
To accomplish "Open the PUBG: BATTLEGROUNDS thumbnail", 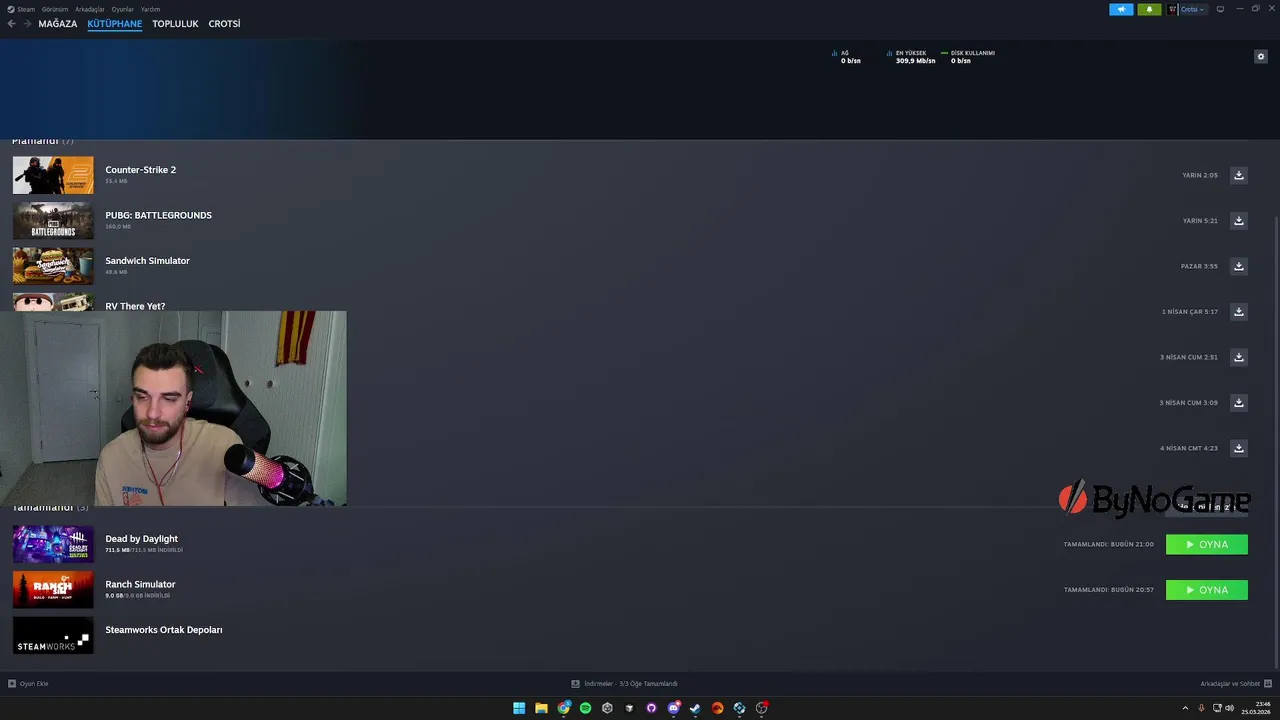I will point(53,221).
